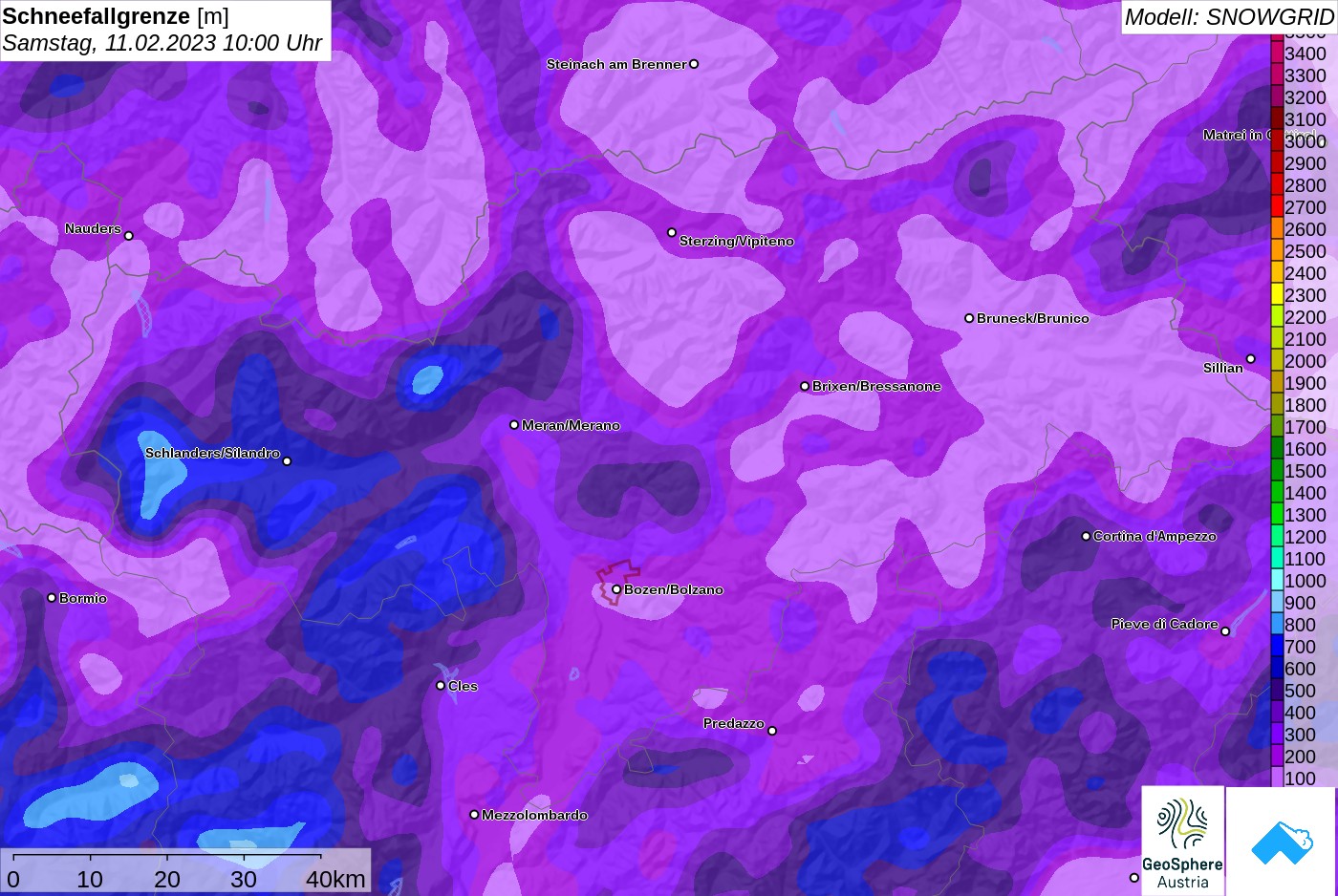Click the Sterzing/Vipiteno label text

[737, 241]
